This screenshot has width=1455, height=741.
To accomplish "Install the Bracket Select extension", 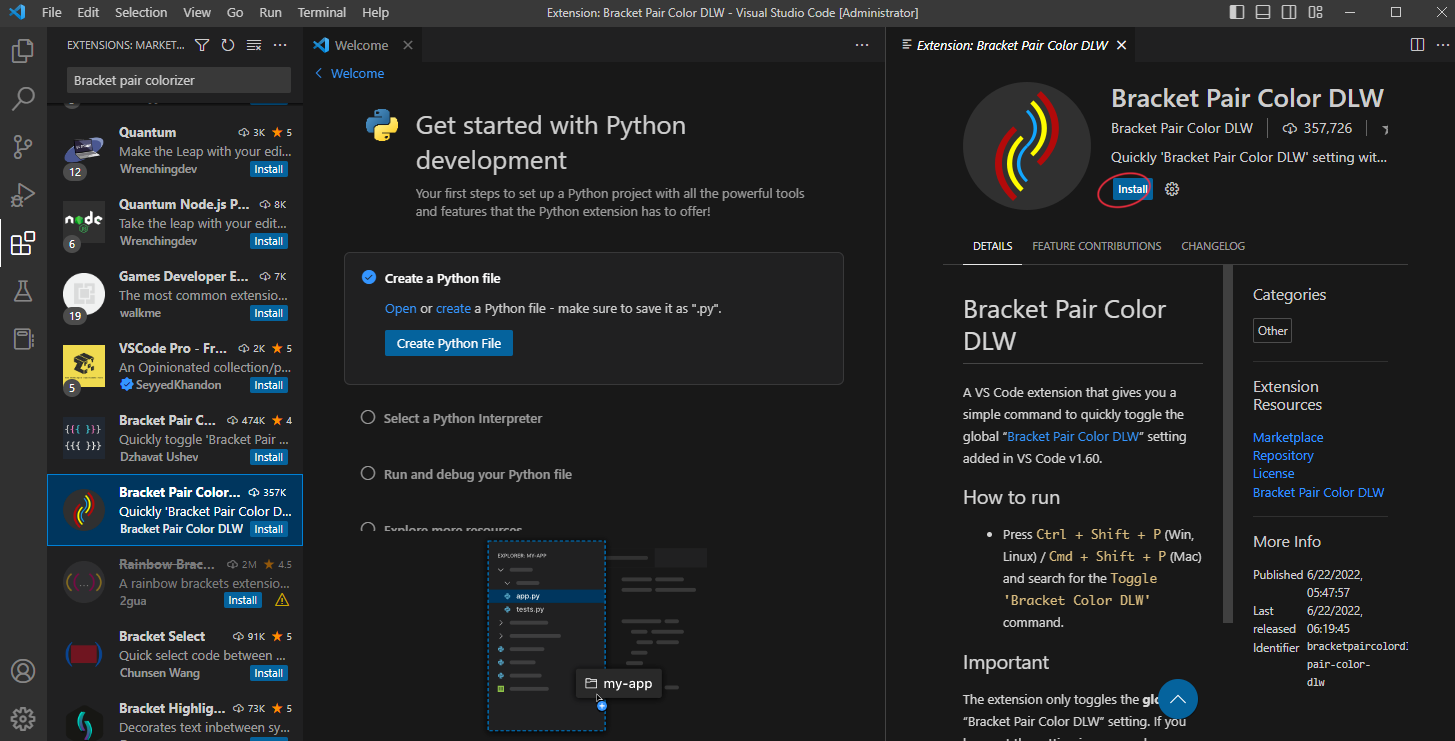I will (x=269, y=673).
